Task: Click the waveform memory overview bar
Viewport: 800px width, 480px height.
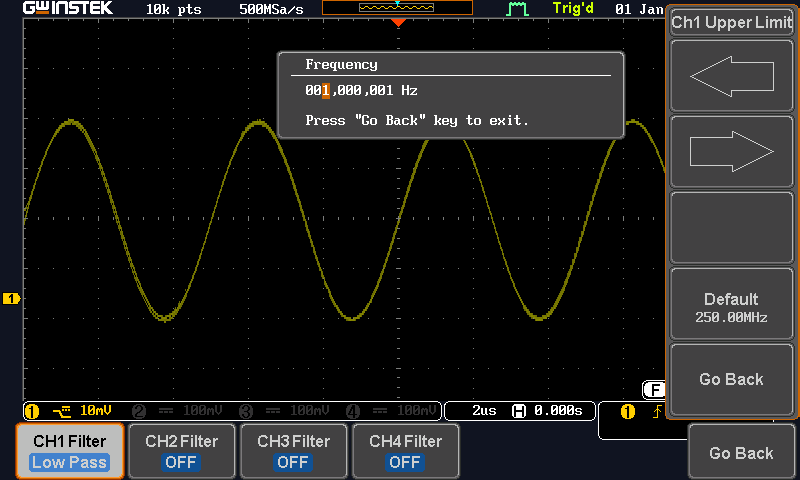Action: pyautogui.click(x=397, y=8)
